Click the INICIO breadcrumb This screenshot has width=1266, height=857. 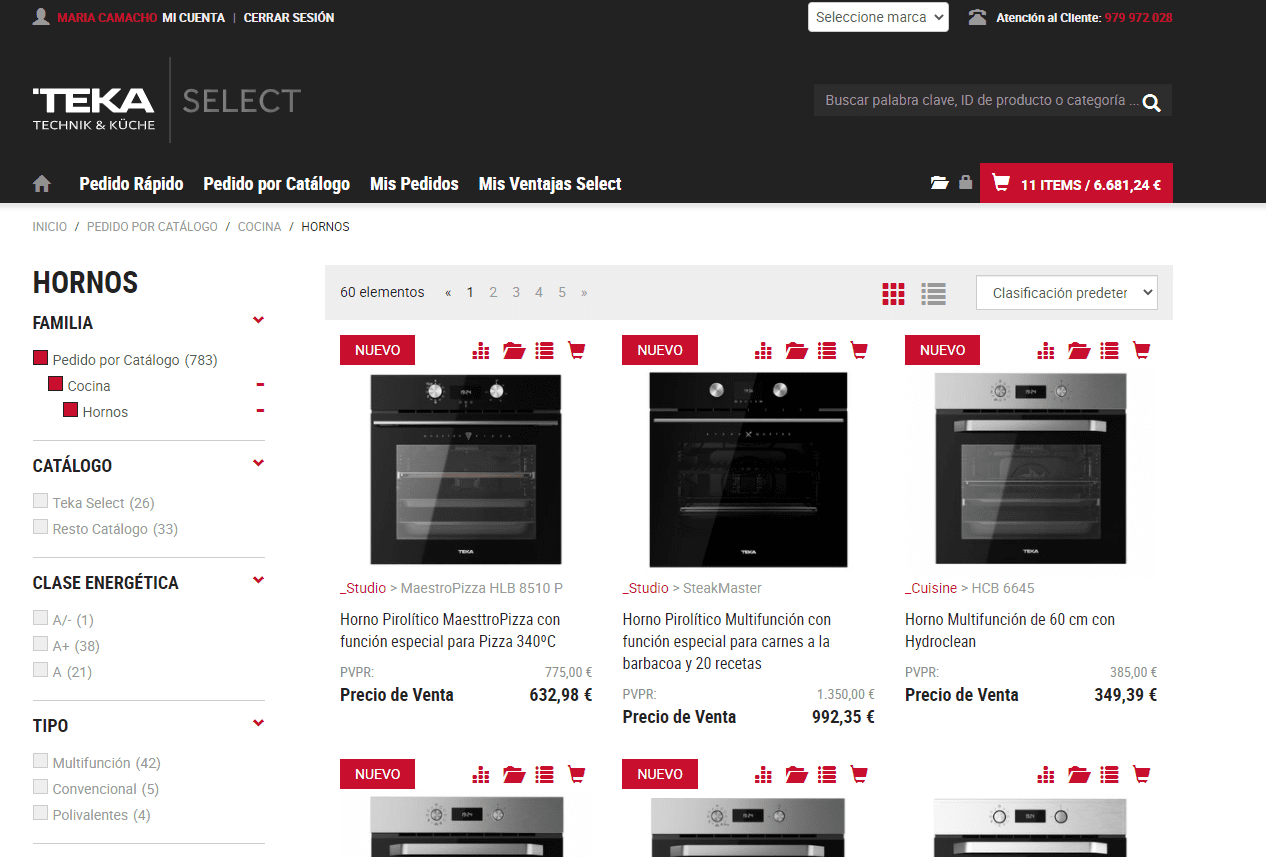50,227
